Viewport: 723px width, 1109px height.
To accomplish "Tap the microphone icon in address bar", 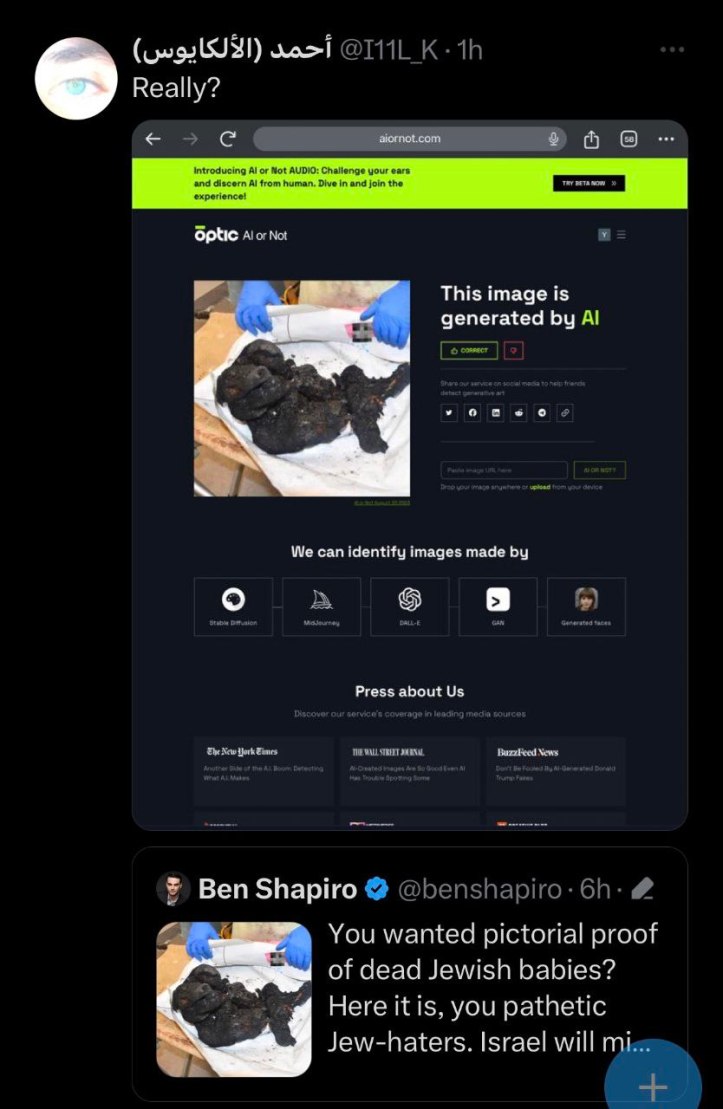I will (553, 139).
